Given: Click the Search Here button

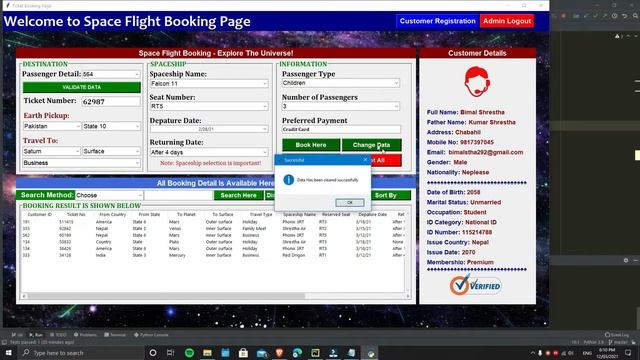Looking at the screenshot, I should 238,195.
